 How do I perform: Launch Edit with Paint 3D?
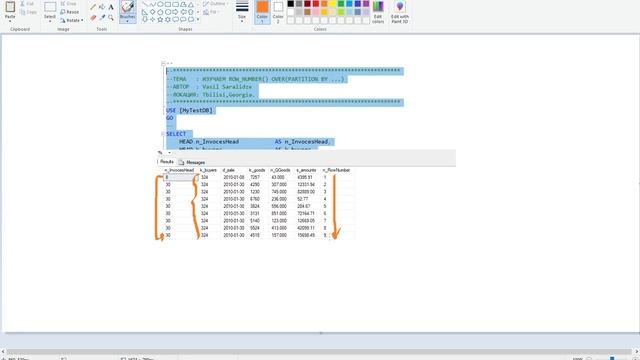coord(400,11)
